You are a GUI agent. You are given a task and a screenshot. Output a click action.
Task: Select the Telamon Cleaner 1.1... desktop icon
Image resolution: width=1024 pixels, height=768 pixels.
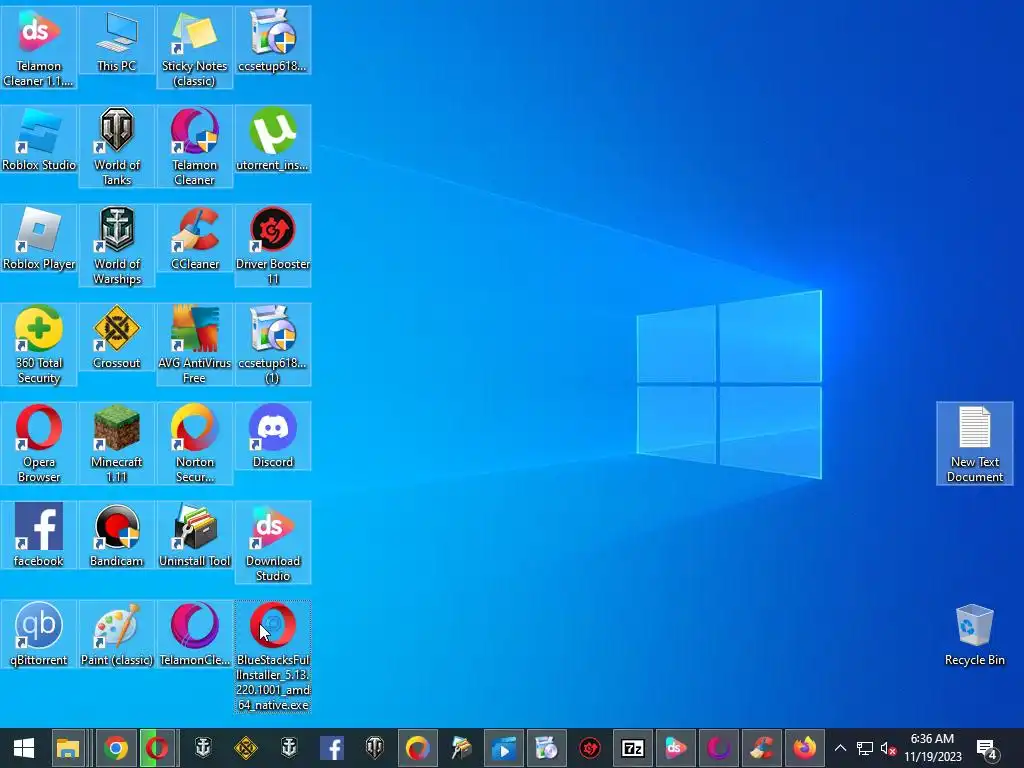(x=39, y=47)
